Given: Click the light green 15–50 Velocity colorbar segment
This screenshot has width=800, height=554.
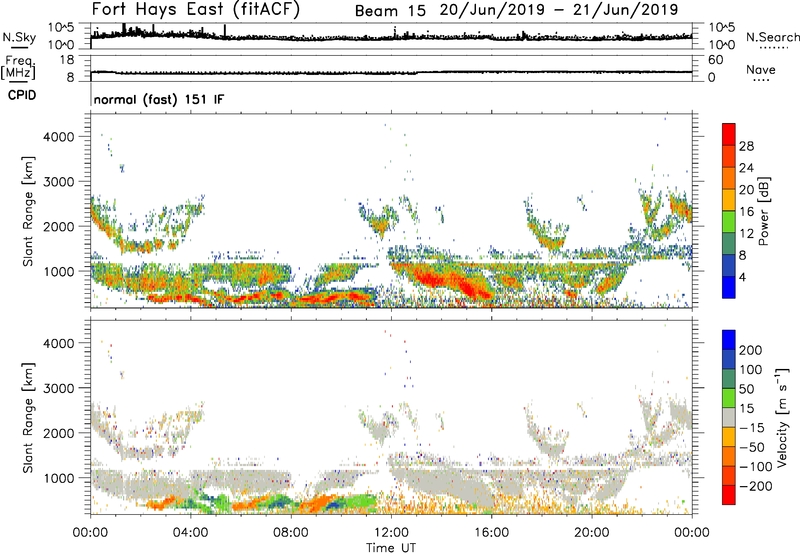Looking at the screenshot, I should coord(729,398).
